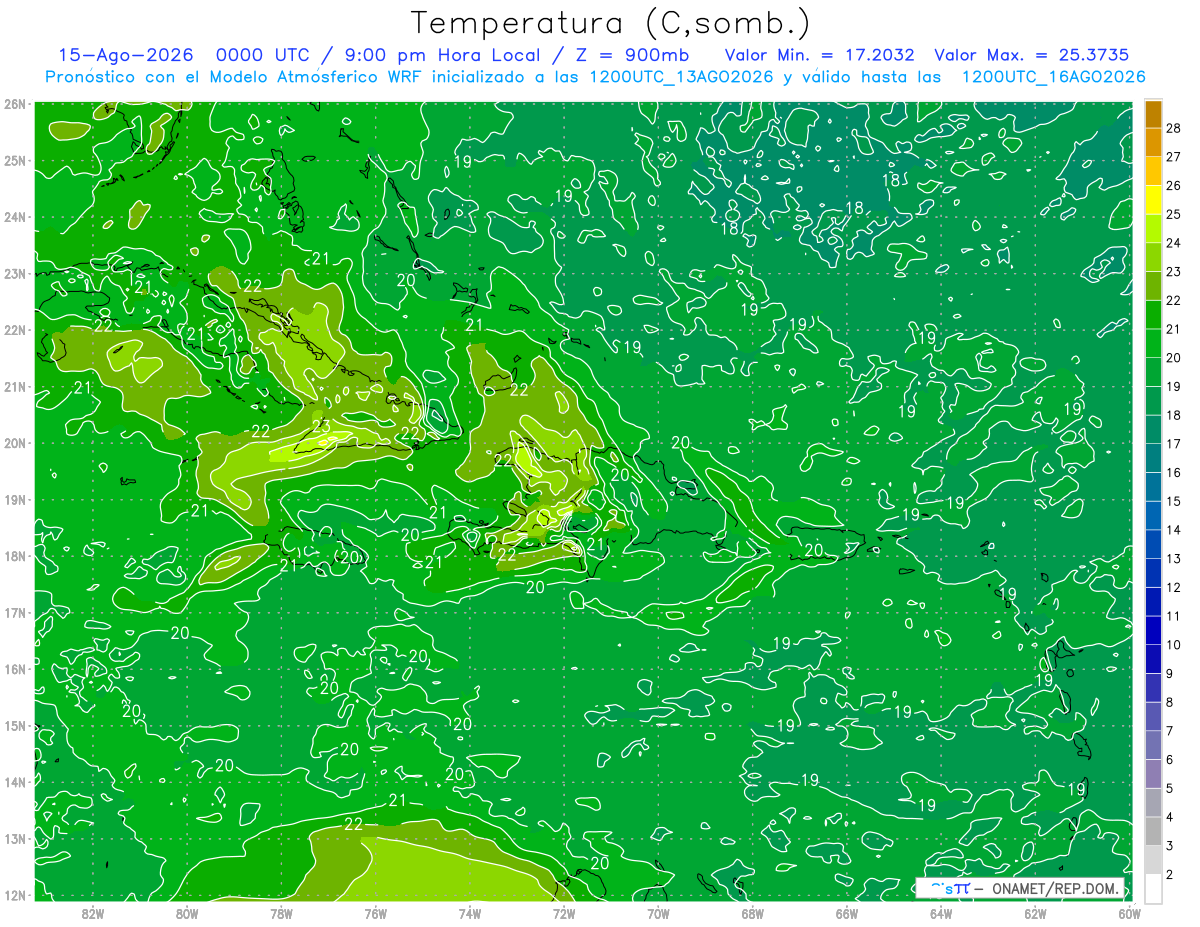Click the "80W" longitude axis label
The height and width of the screenshot is (927, 1200).
click(187, 913)
